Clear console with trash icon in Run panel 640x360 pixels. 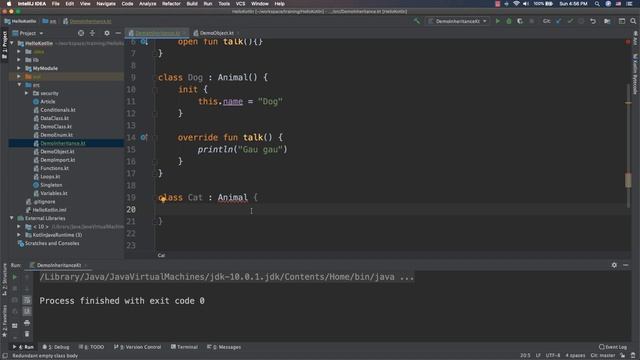tap(27, 334)
